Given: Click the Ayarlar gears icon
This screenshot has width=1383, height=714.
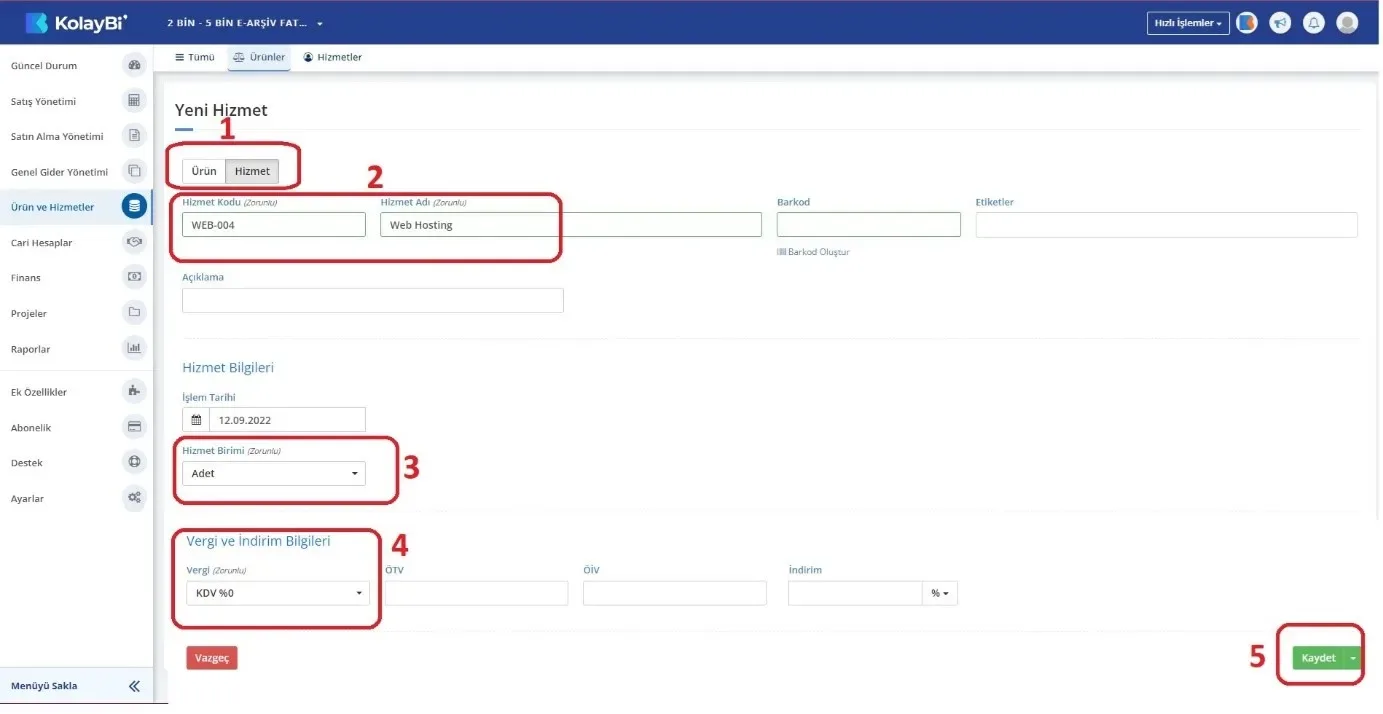Looking at the screenshot, I should tap(134, 498).
